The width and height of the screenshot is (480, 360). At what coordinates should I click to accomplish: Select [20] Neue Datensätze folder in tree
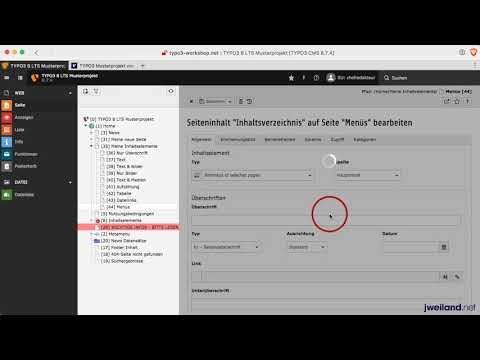tap(123, 241)
